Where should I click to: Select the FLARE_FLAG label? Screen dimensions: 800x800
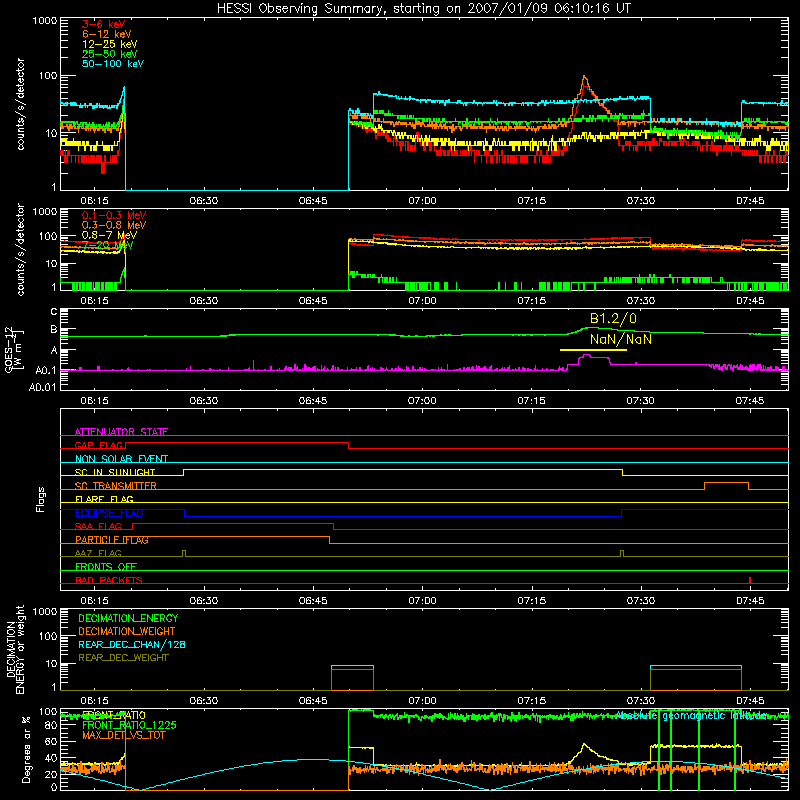[x=104, y=499]
